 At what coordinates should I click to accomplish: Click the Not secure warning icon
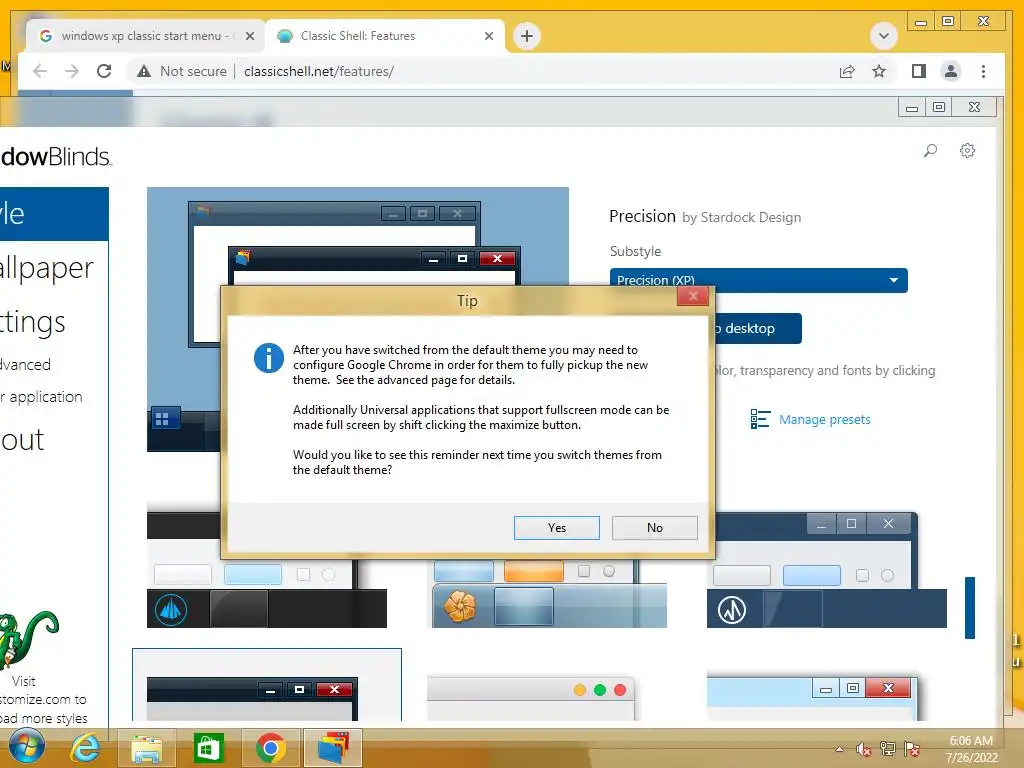144,71
